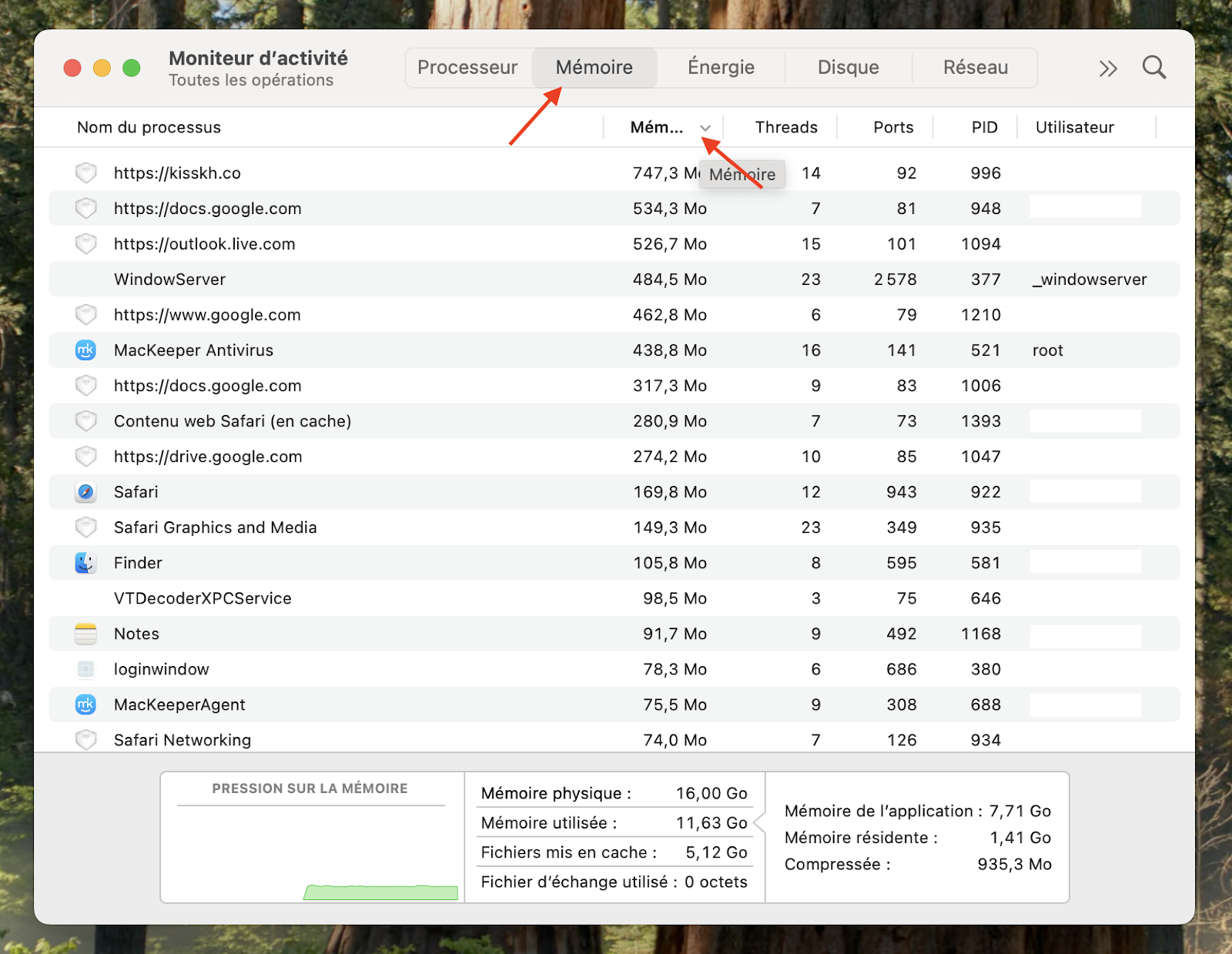Screen dimensions: 1232x954
Task: Click the Nom du processus column header
Action: click(x=148, y=127)
